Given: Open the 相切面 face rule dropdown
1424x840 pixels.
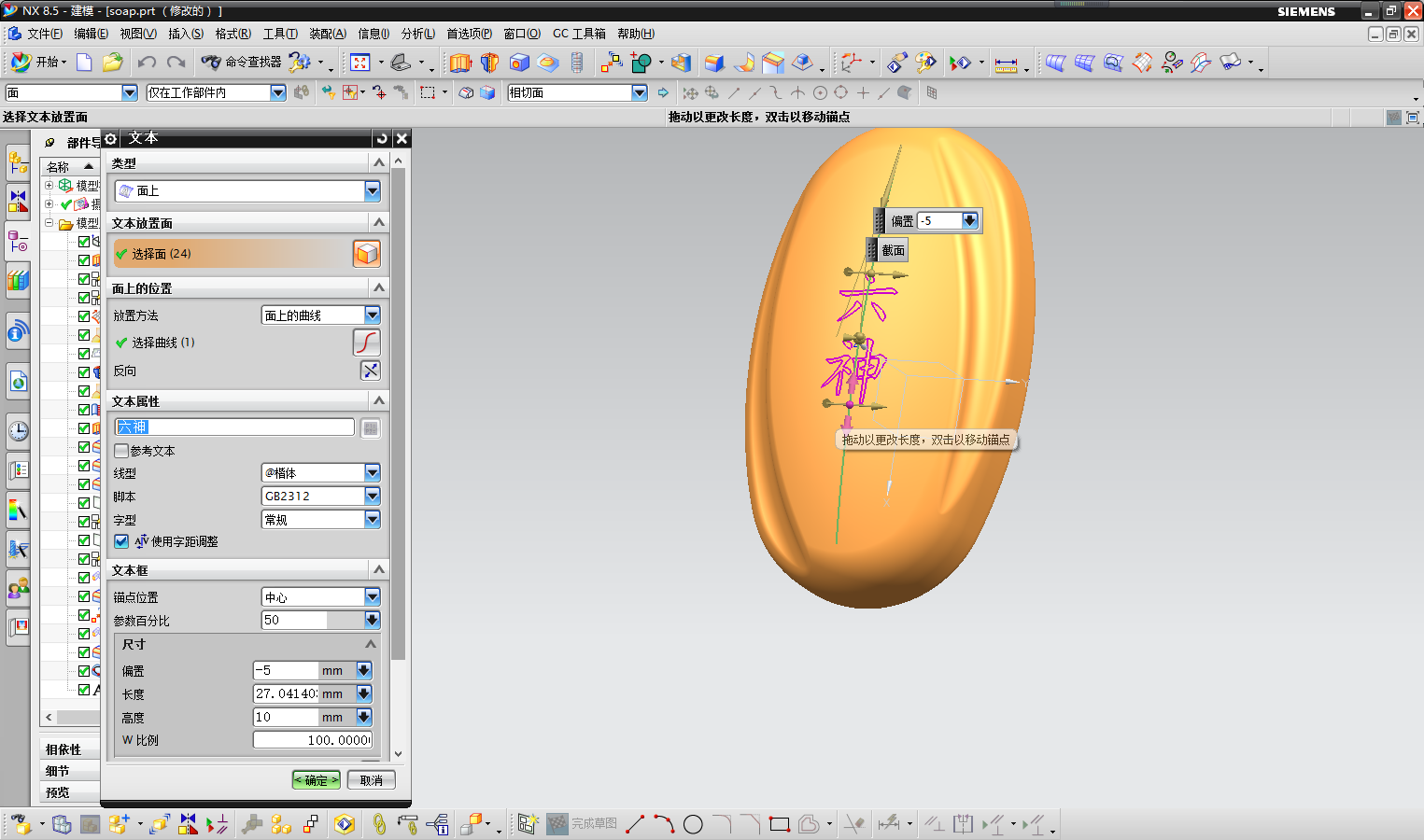Looking at the screenshot, I should click(577, 92).
